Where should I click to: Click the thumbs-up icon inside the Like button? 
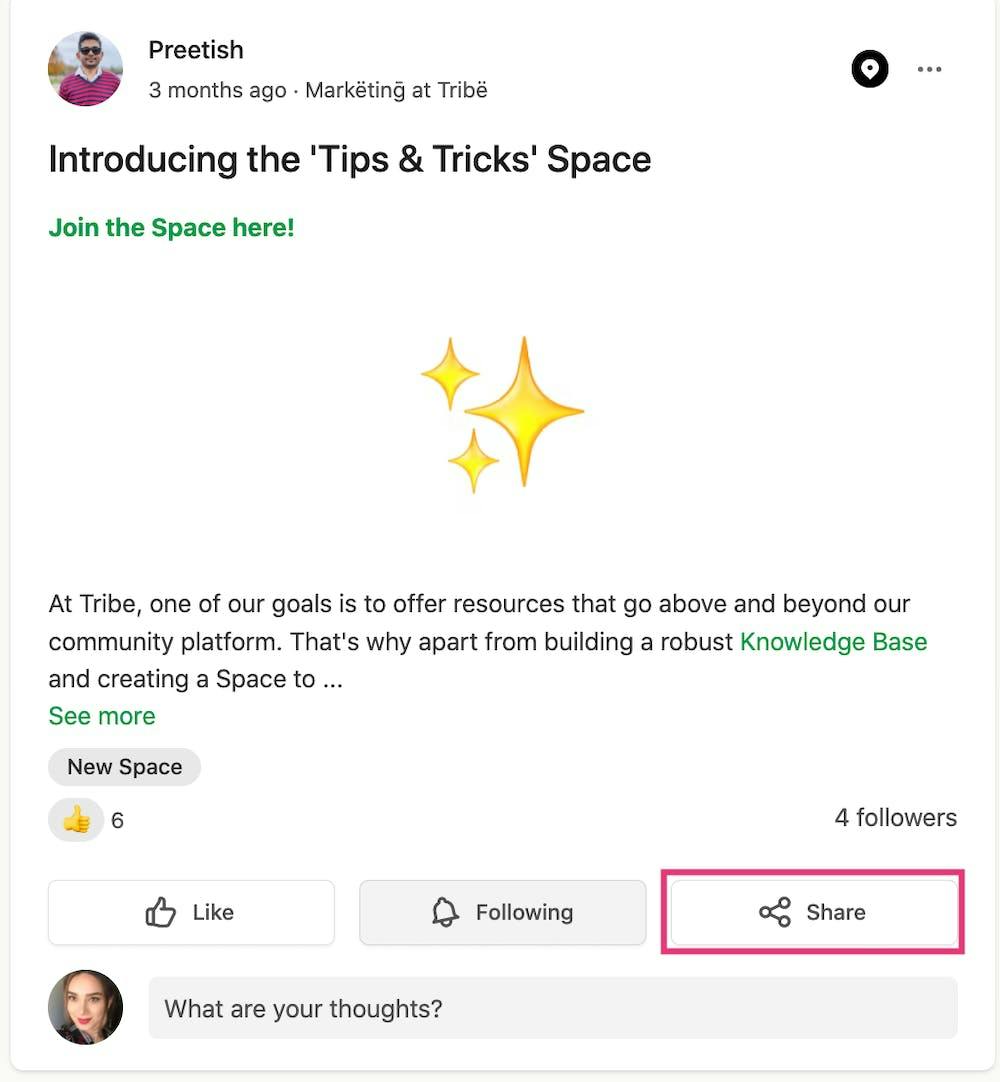tap(160, 912)
